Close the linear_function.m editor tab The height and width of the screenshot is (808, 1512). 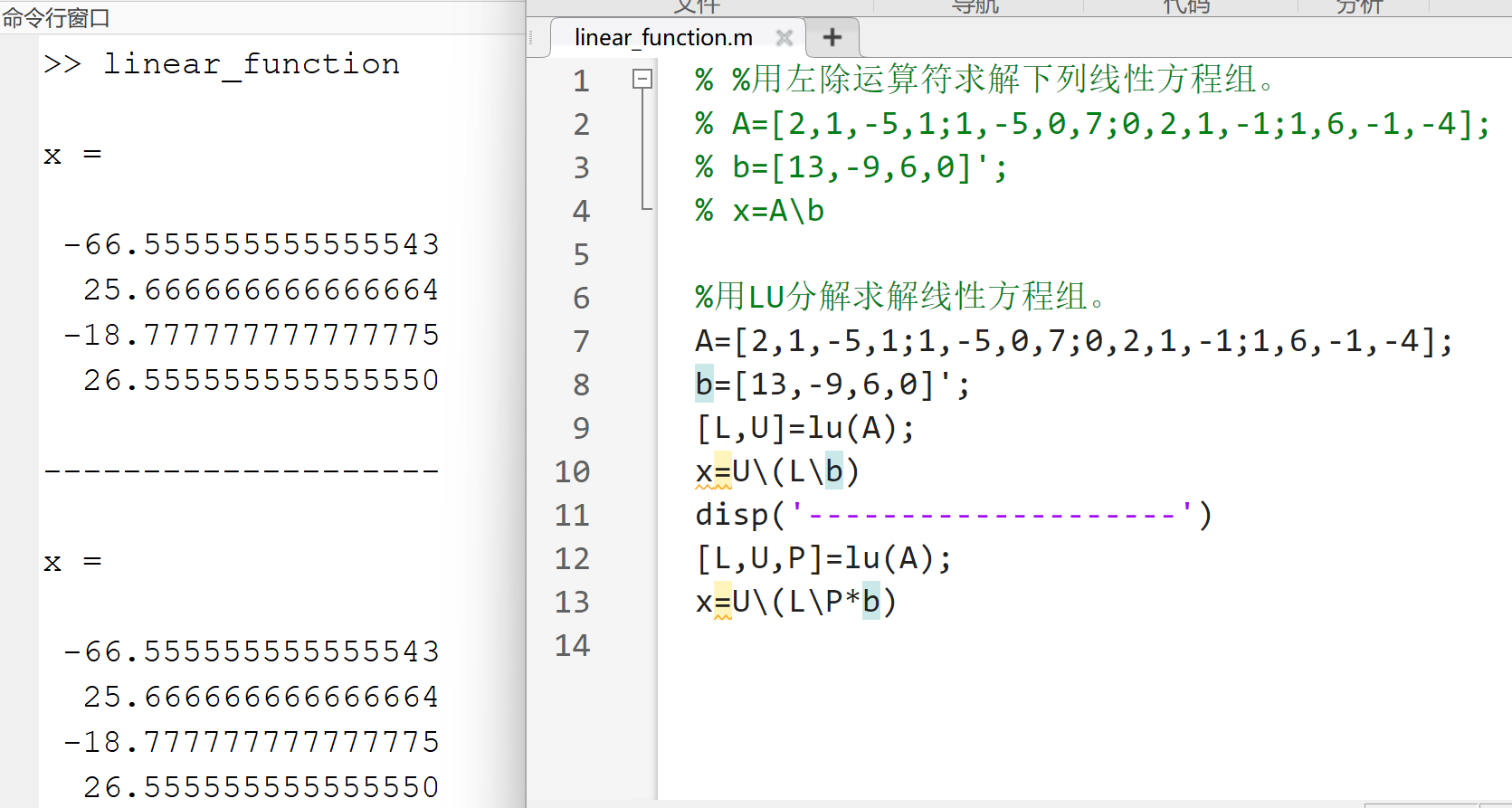pyautogui.click(x=785, y=37)
